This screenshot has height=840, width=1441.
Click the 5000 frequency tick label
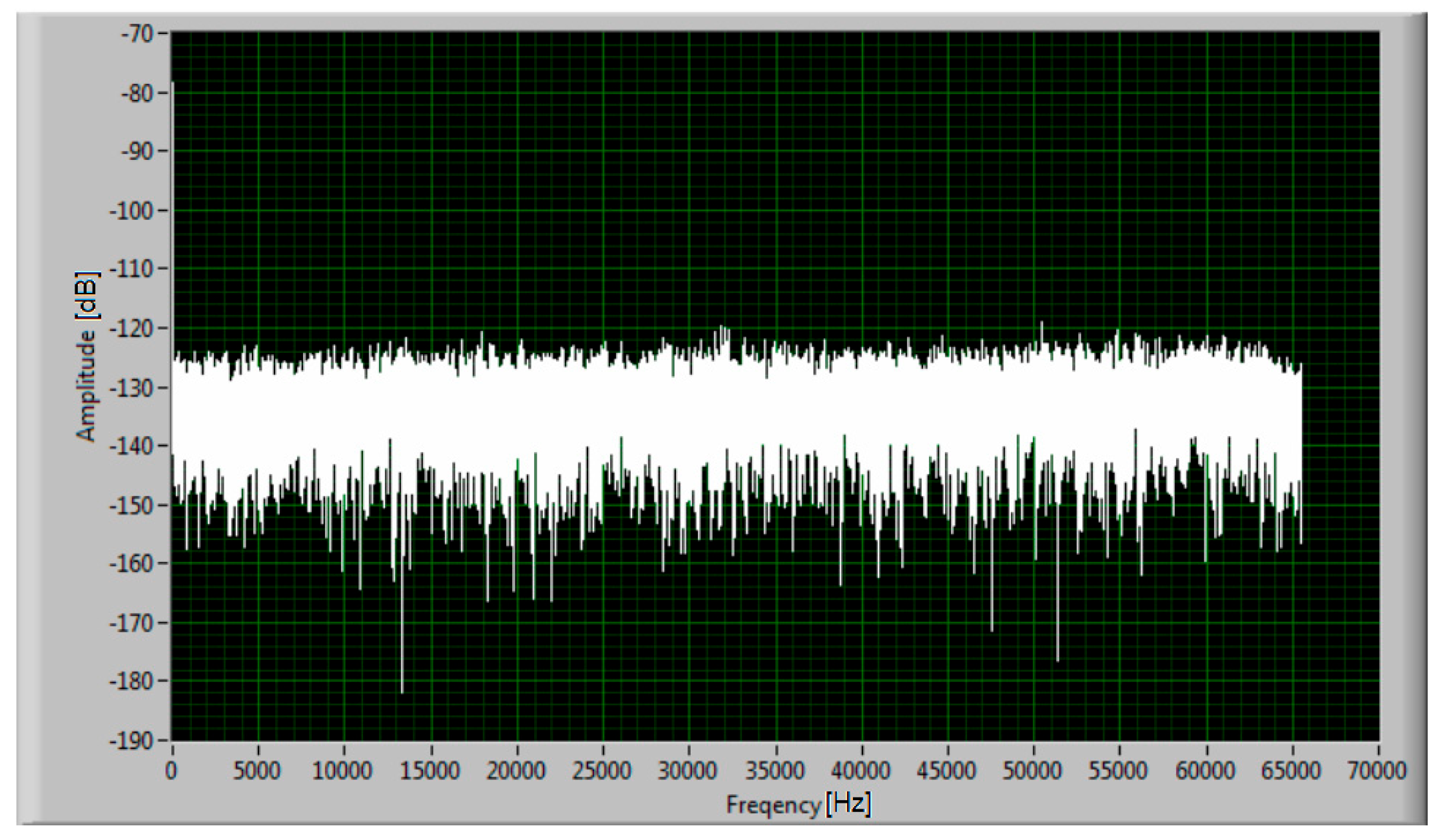(256, 771)
